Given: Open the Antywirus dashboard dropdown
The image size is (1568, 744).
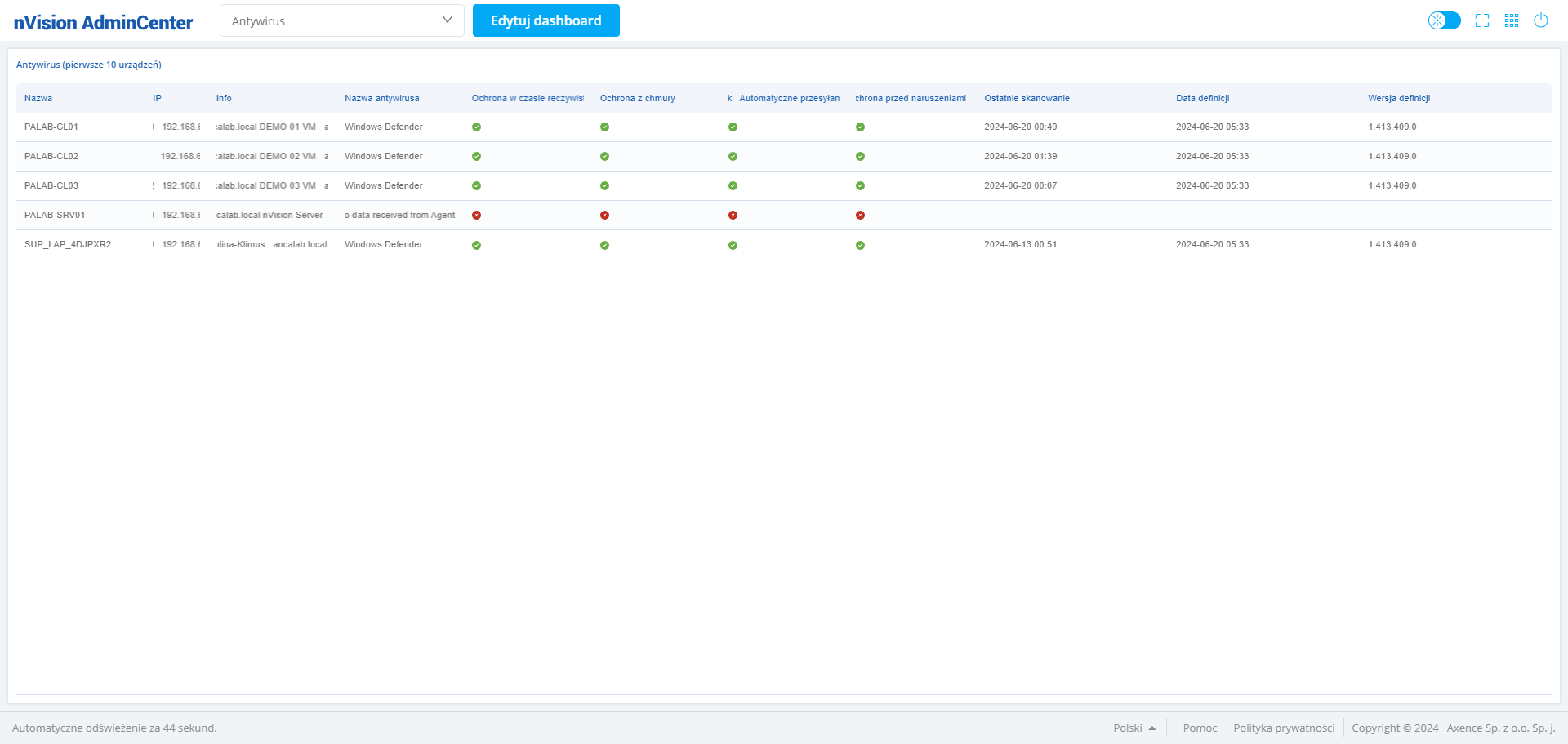Looking at the screenshot, I should pos(341,20).
